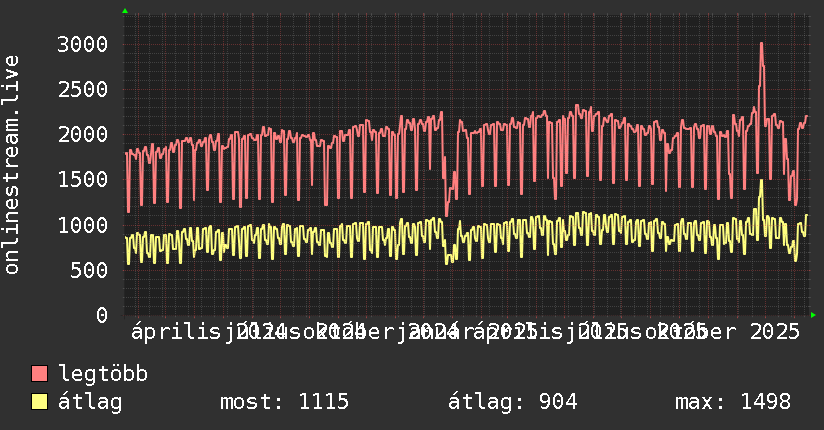Click the yellow swatch's átlag legend label
Viewport: 824px width, 430px height.
pyautogui.click(x=90, y=402)
